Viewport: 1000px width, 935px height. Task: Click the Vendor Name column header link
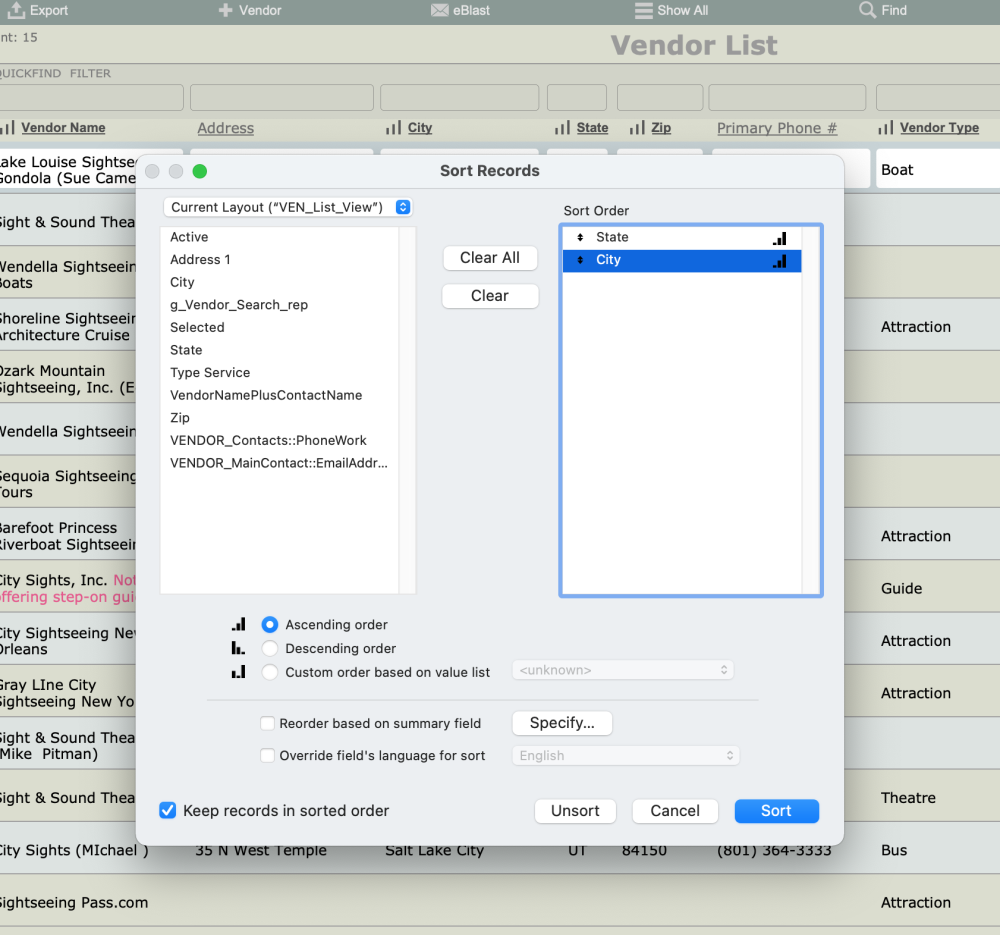pos(63,128)
